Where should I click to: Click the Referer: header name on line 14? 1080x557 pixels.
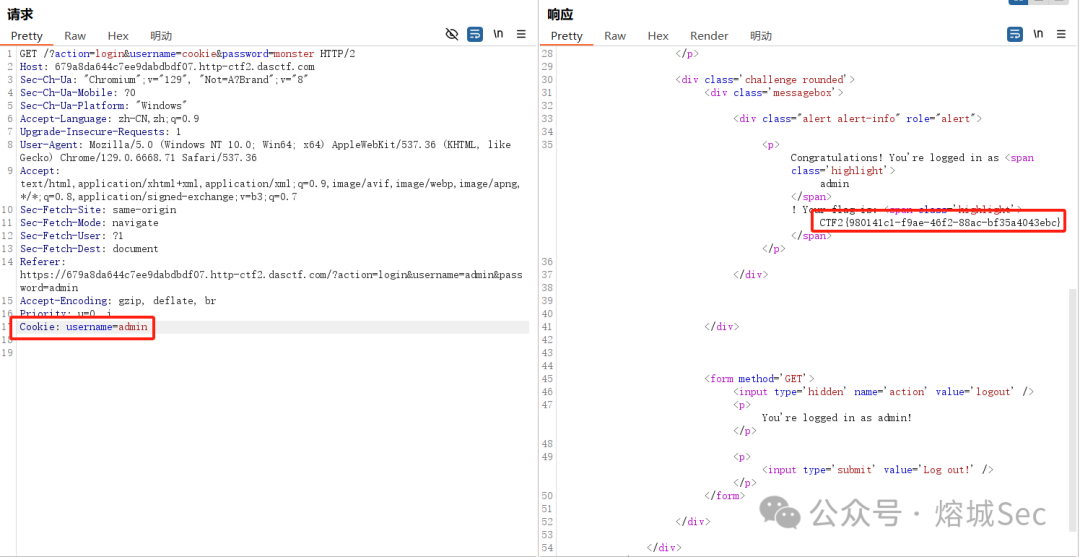pos(43,262)
